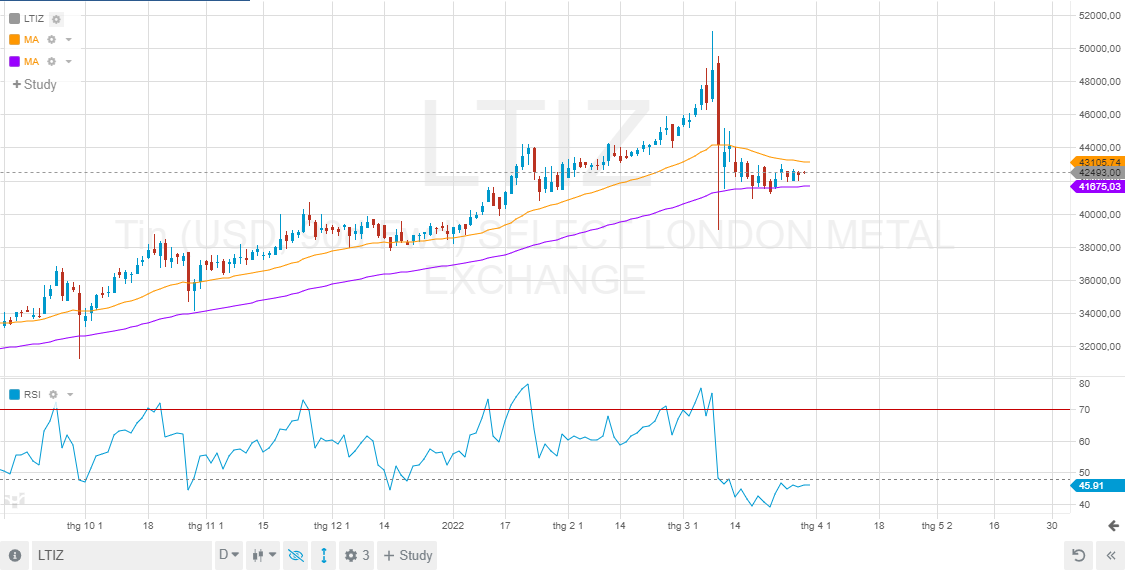This screenshot has height=571, width=1125.
Task: Expand the orange MA dropdown arrow
Action: (x=69, y=40)
